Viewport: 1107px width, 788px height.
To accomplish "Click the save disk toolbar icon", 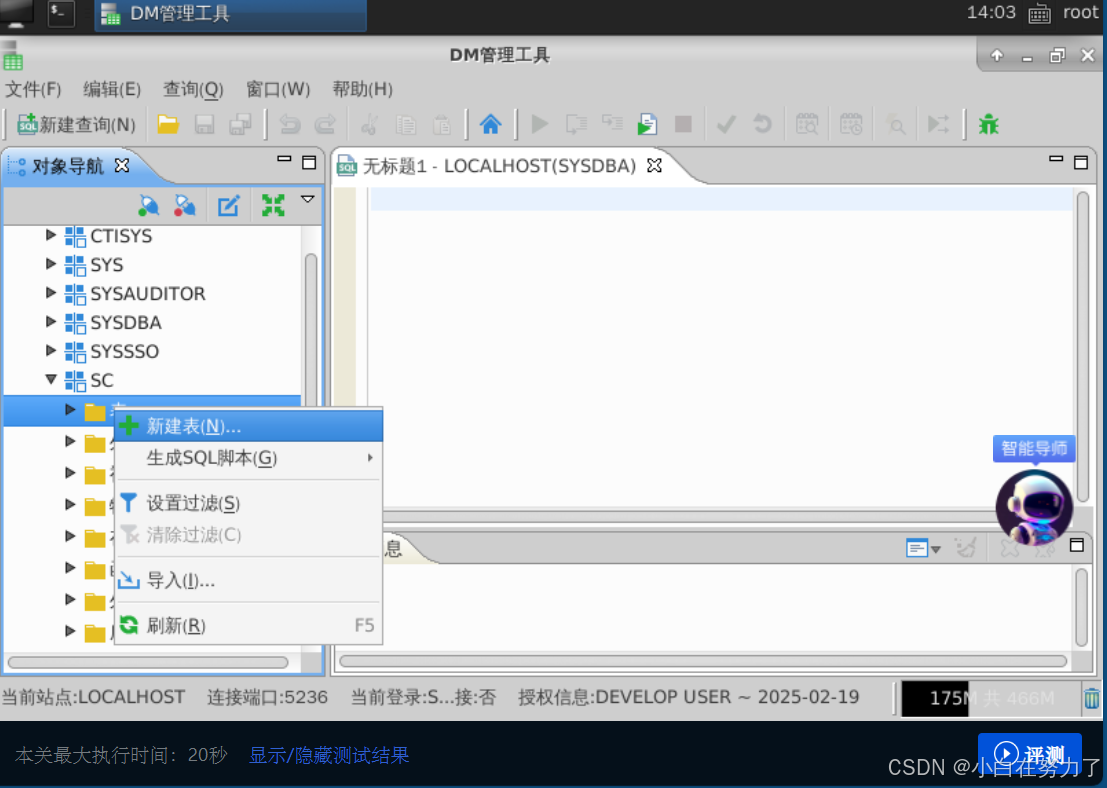I will click(x=205, y=125).
